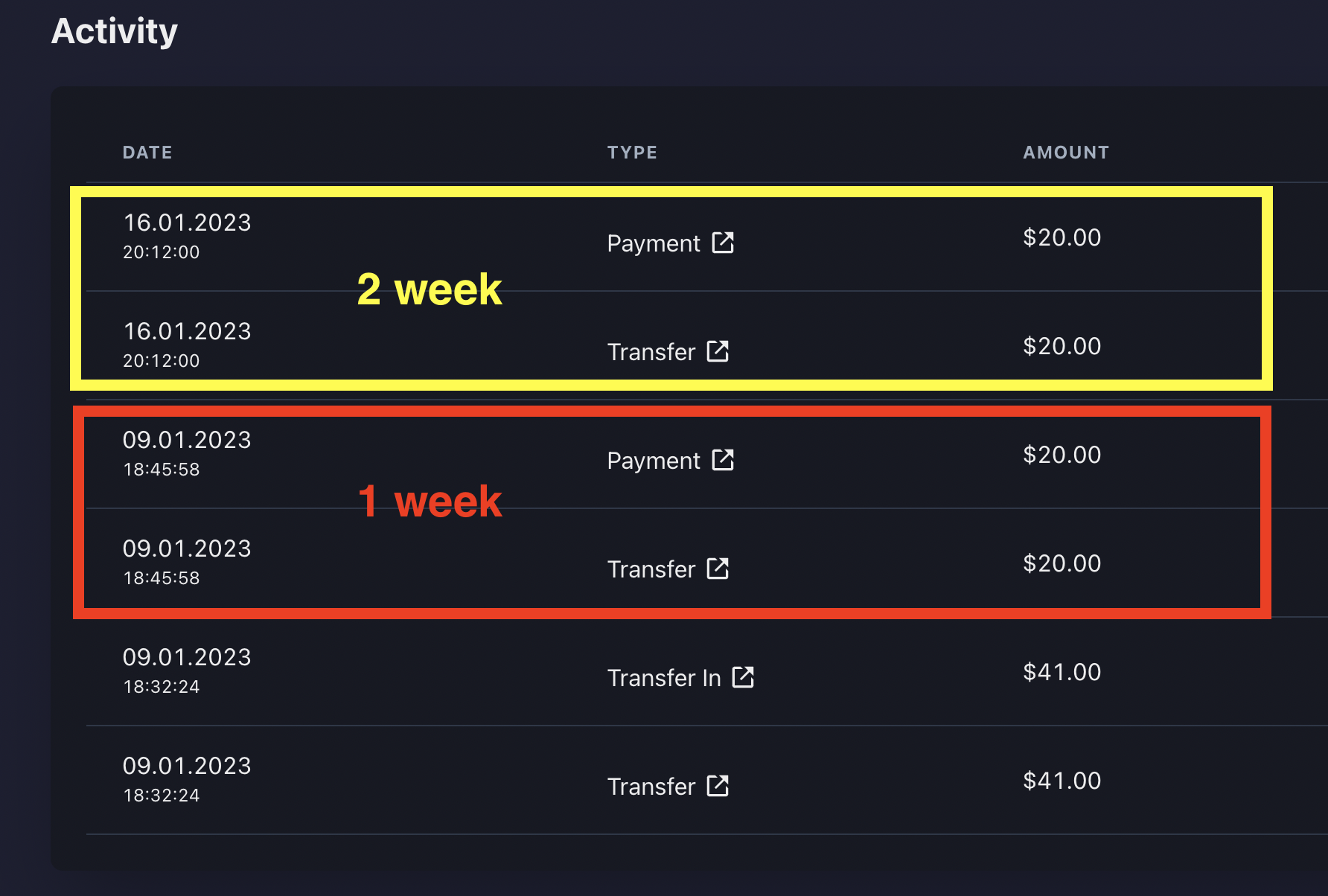The width and height of the screenshot is (1328, 896).
Task: Click the Transfer link at 18:32:24
Action: (x=651, y=787)
